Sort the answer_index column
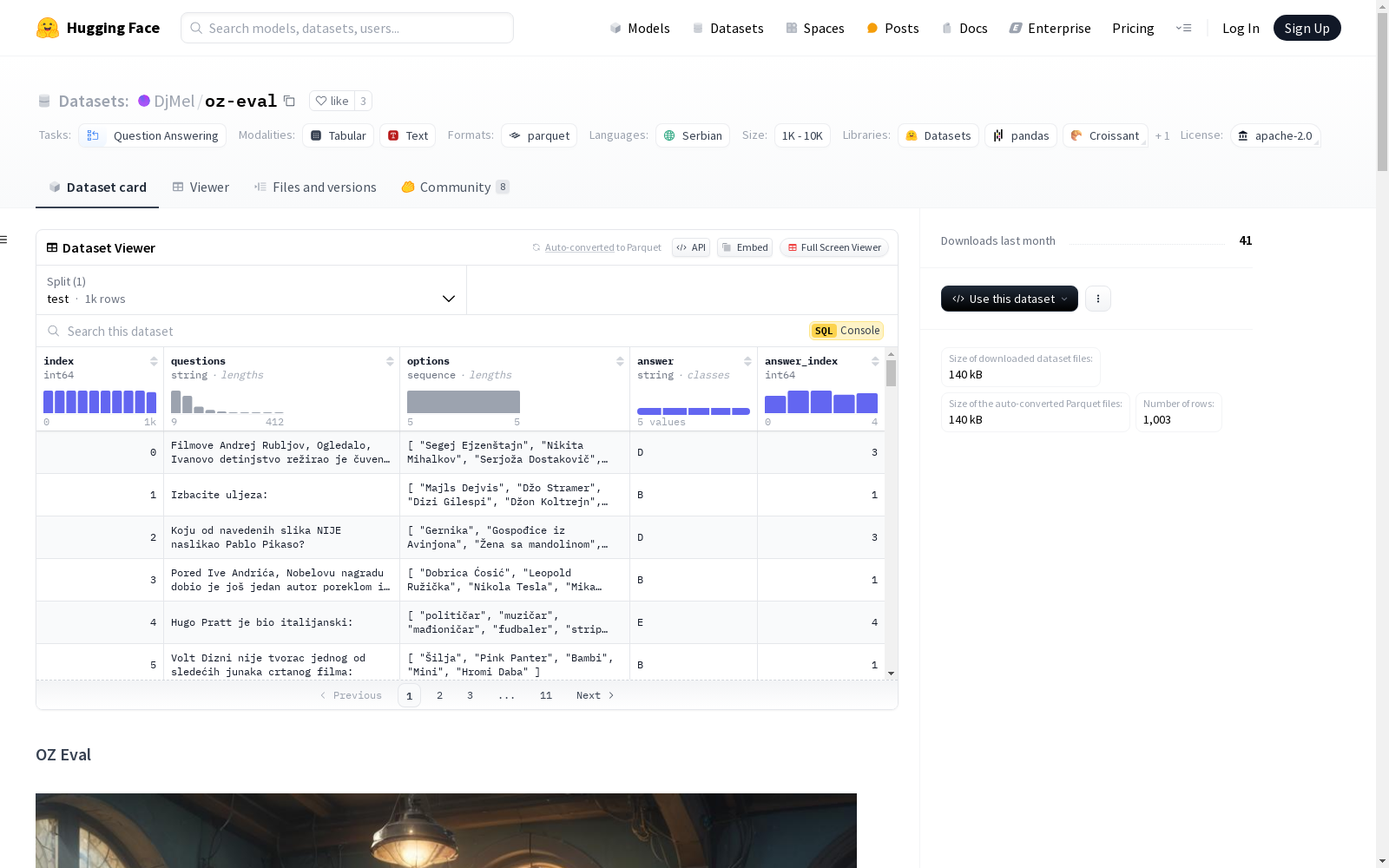This screenshot has width=1389, height=868. [x=875, y=361]
